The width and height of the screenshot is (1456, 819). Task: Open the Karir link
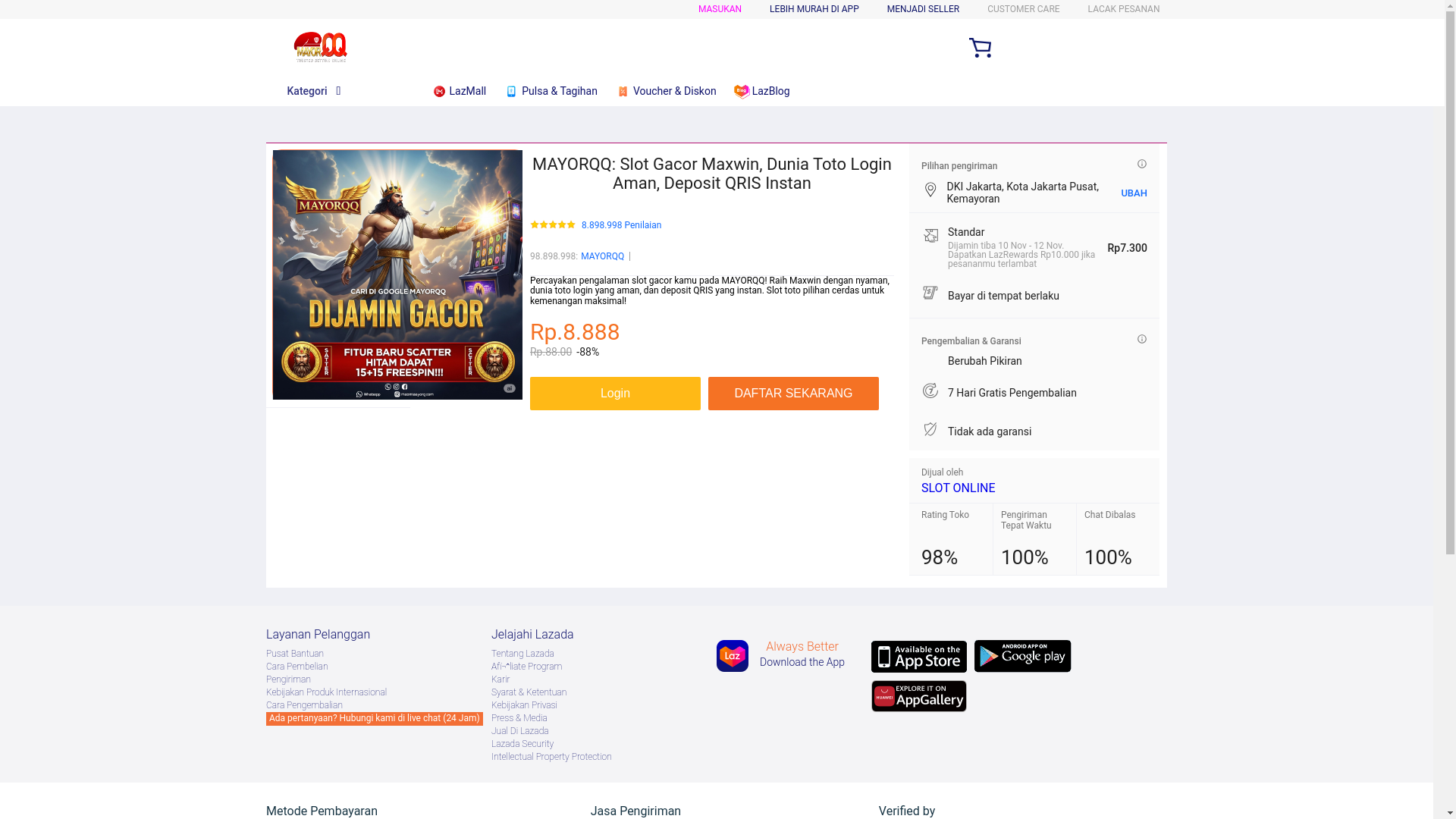click(500, 679)
